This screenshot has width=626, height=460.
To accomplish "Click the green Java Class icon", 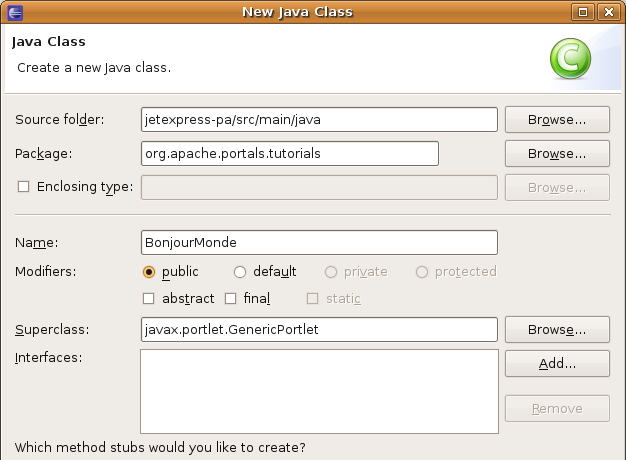I will (570, 58).
